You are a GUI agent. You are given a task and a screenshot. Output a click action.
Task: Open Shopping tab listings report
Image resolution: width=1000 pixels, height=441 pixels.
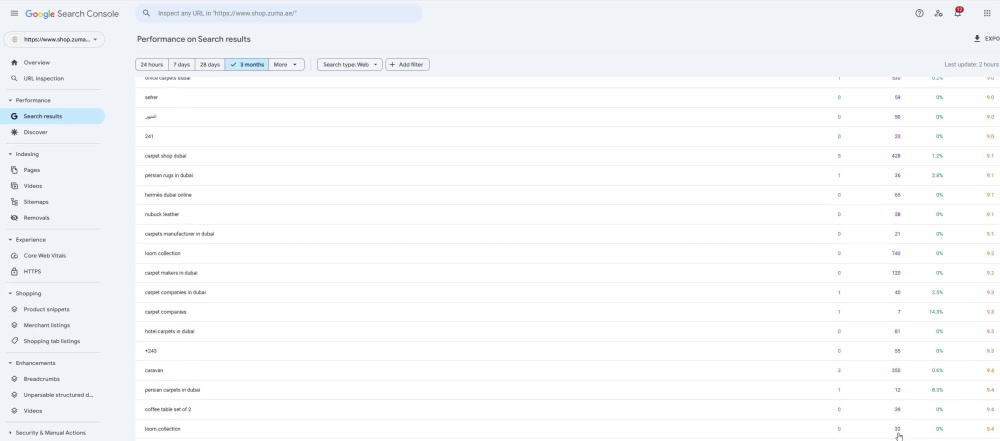(54, 341)
